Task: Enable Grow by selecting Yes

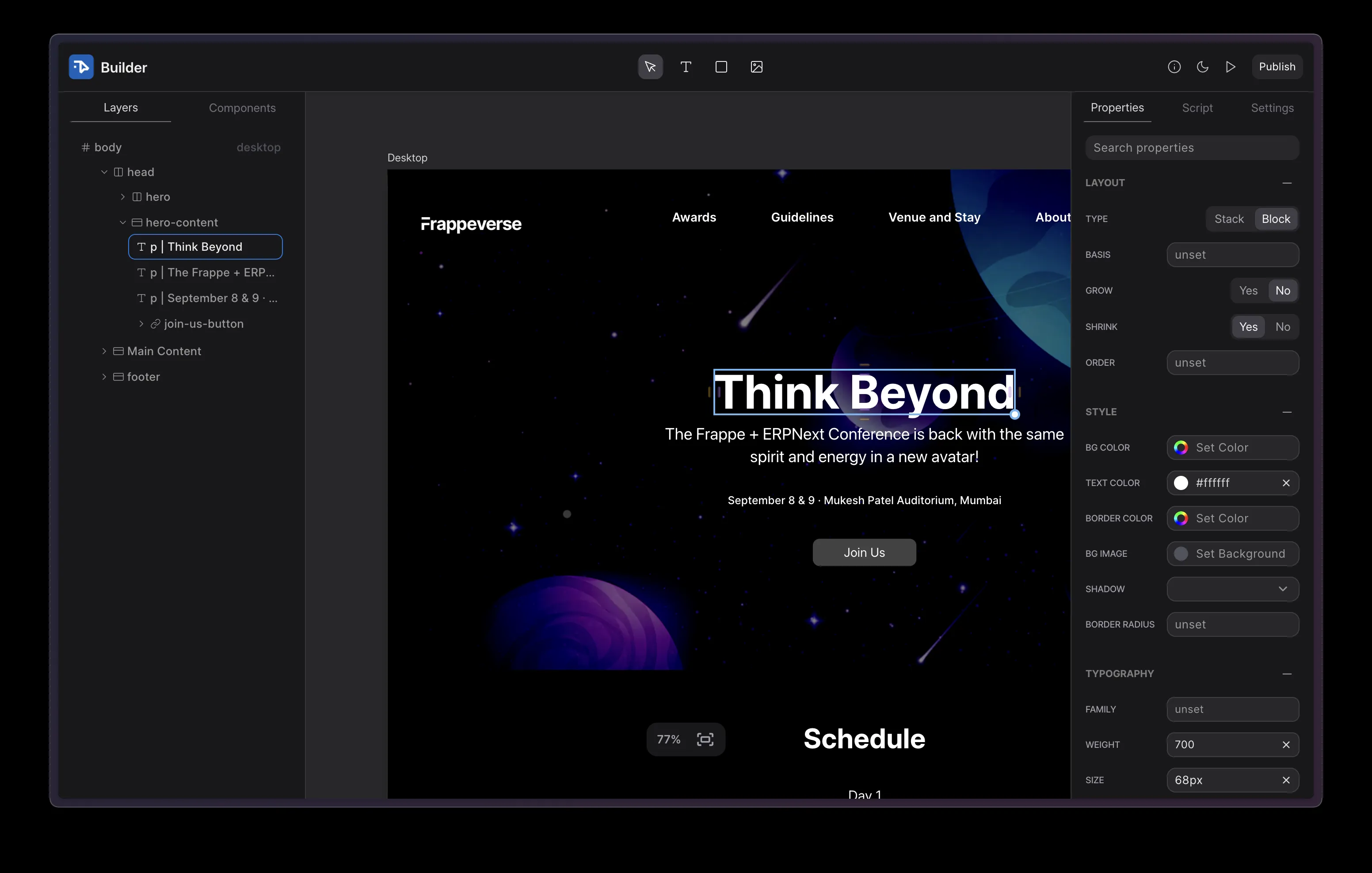Action: coord(1248,290)
